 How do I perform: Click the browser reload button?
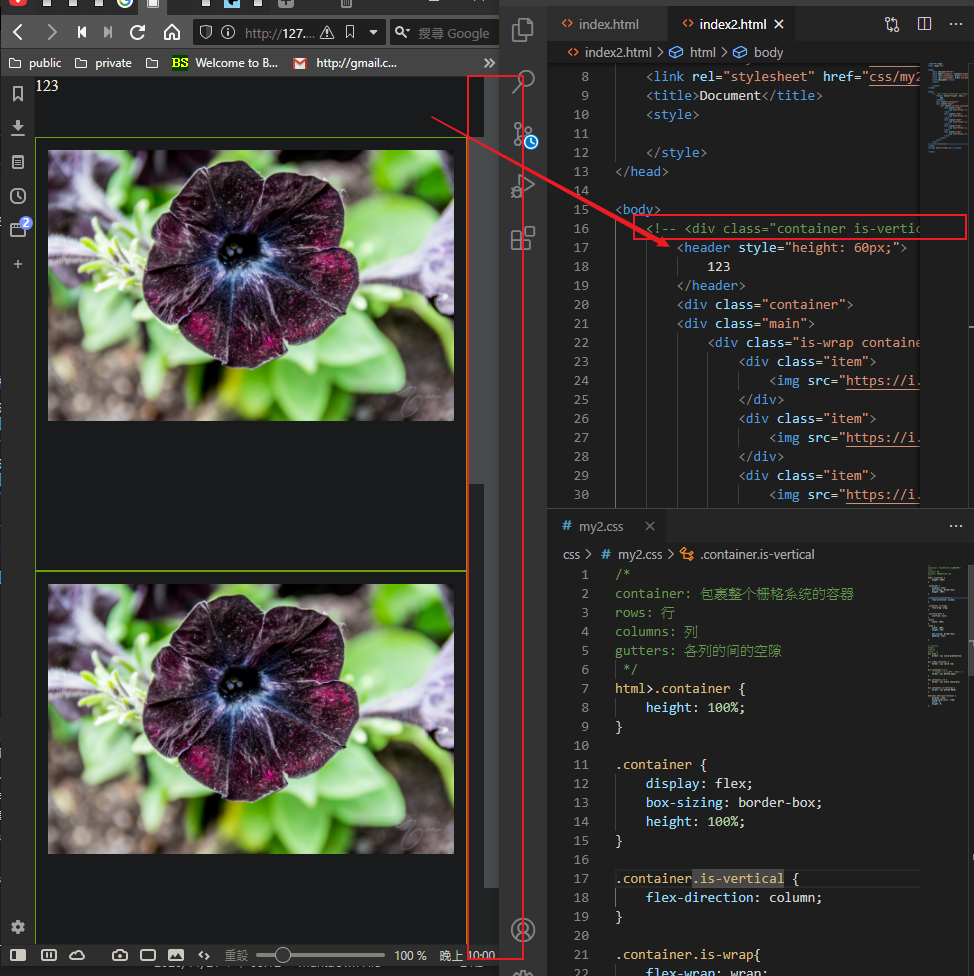(x=138, y=33)
